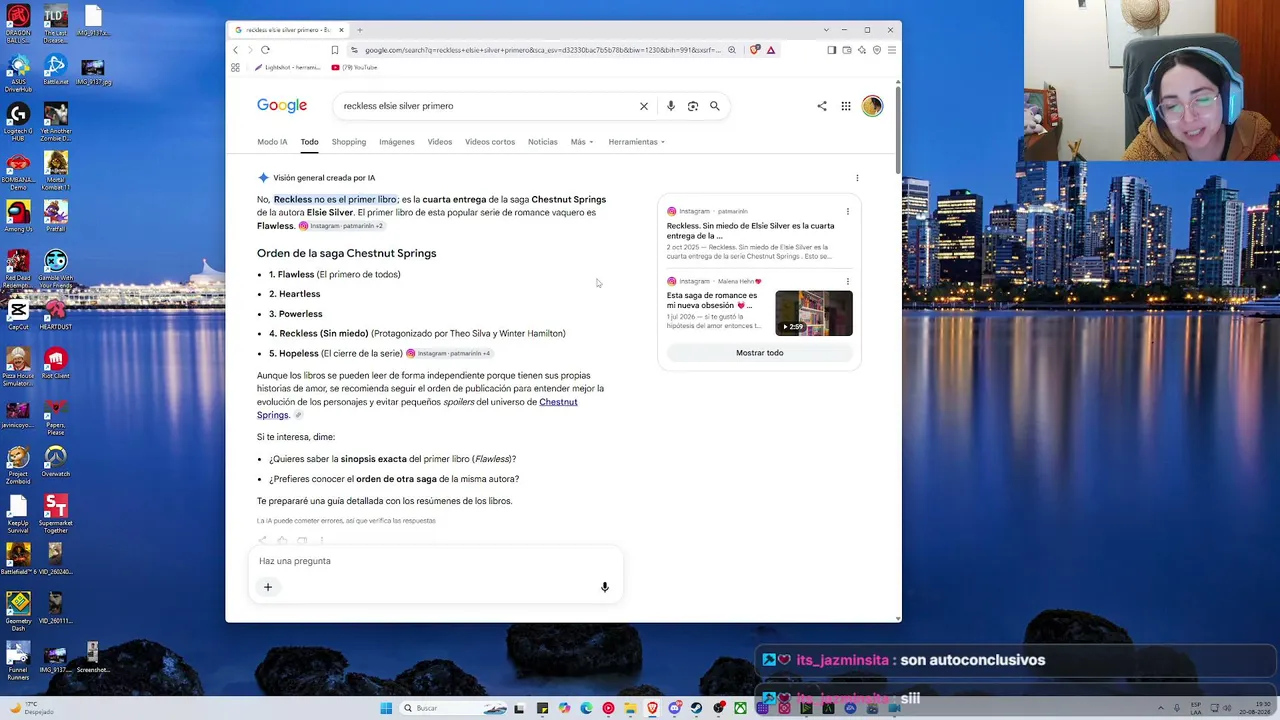The height and width of the screenshot is (720, 1280).
Task: Open the Videos results tab
Action: coord(440,142)
